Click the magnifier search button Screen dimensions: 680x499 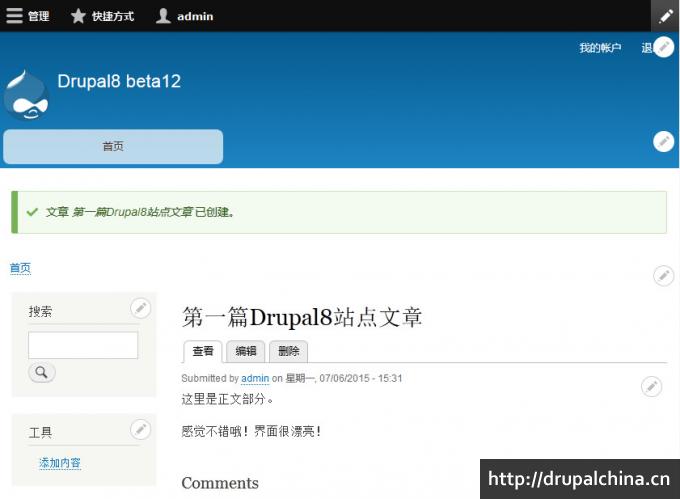point(42,372)
